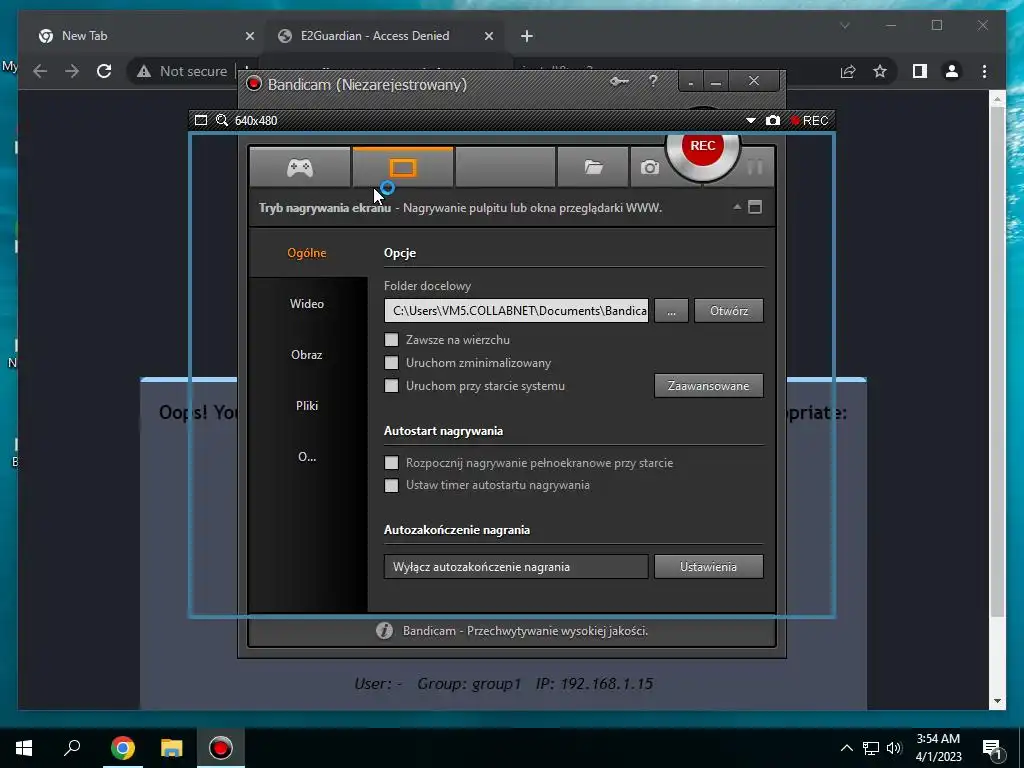Open the volume icon in the system tray

(x=894, y=748)
